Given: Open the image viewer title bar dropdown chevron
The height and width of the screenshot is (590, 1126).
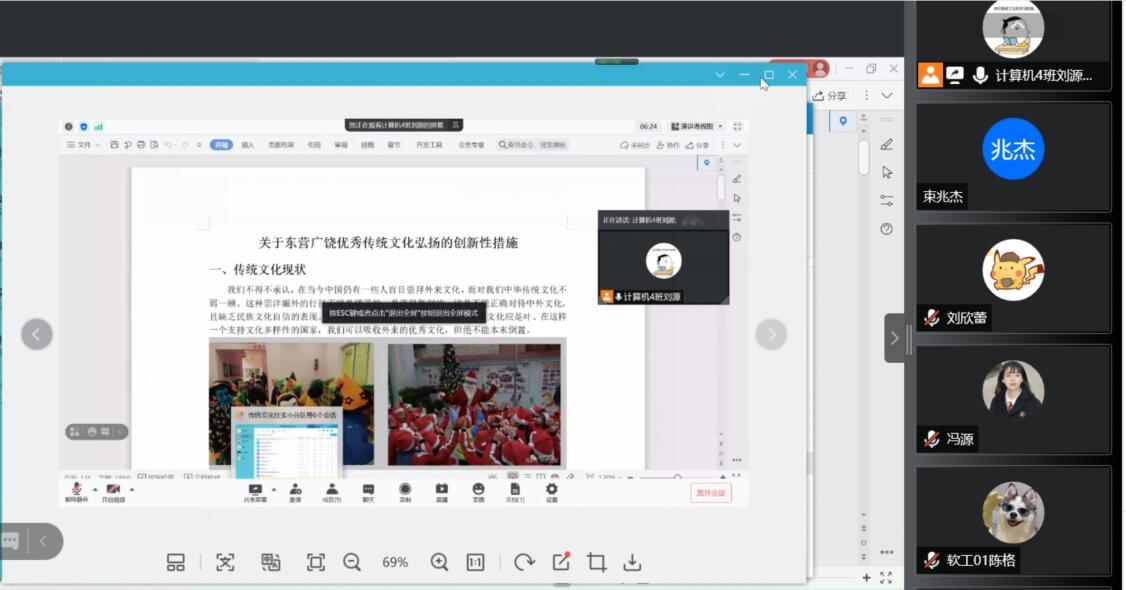Looking at the screenshot, I should point(720,75).
